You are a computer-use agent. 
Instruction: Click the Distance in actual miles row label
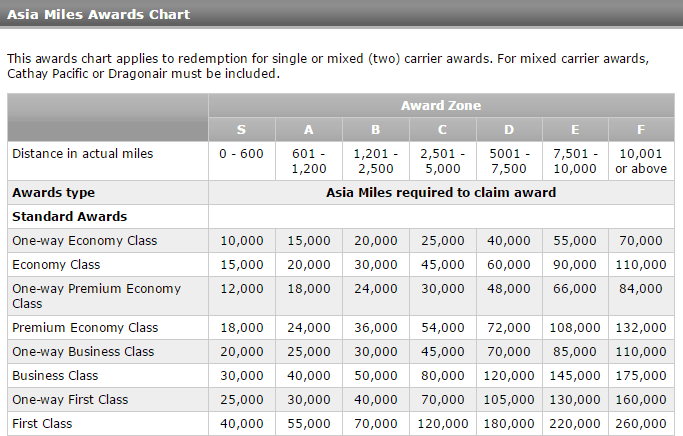point(83,154)
